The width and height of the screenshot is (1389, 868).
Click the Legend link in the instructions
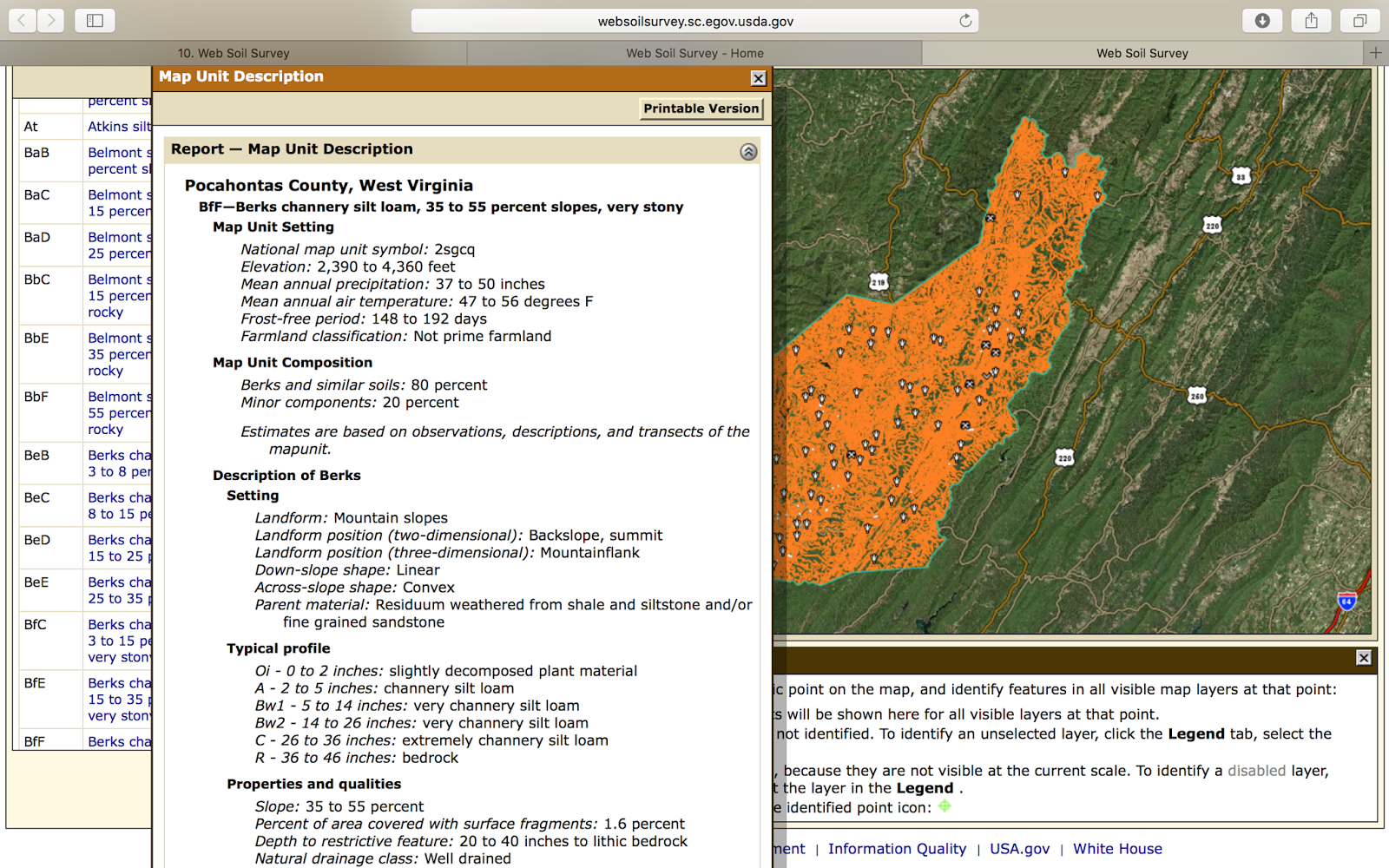coord(1195,733)
